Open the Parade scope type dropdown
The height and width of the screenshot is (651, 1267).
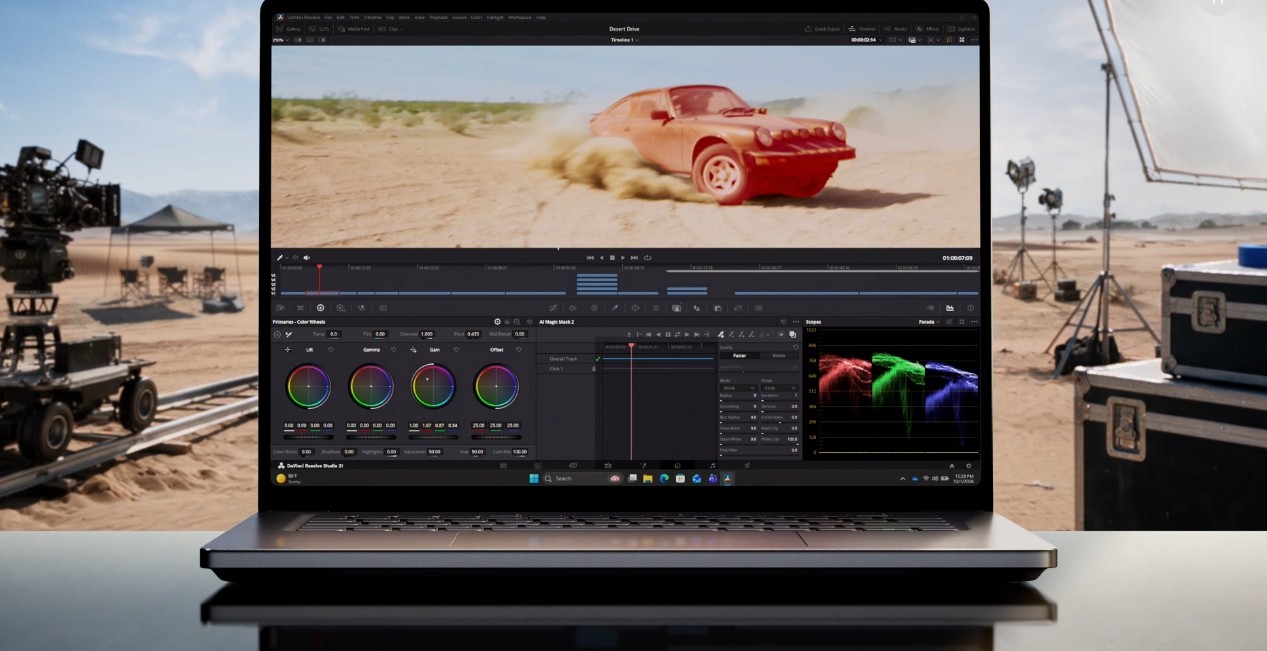click(x=929, y=322)
